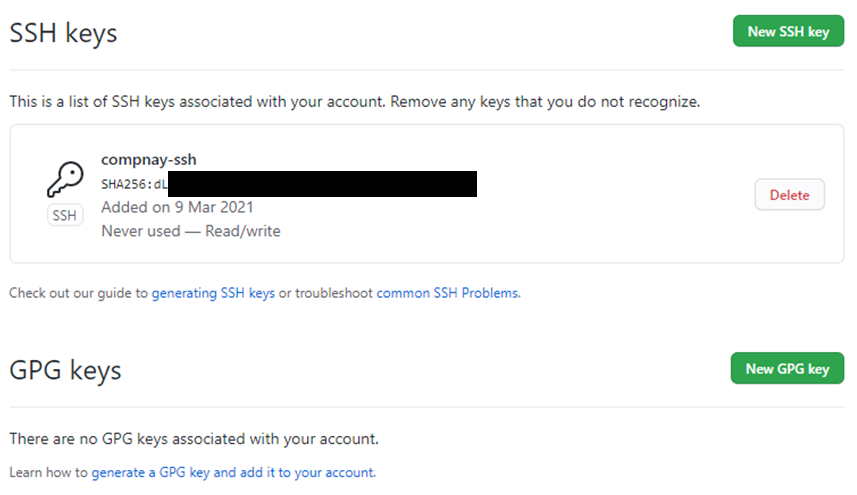The image size is (857, 495).
Task: Click the SSH keys list description sentence
Action: (x=355, y=102)
